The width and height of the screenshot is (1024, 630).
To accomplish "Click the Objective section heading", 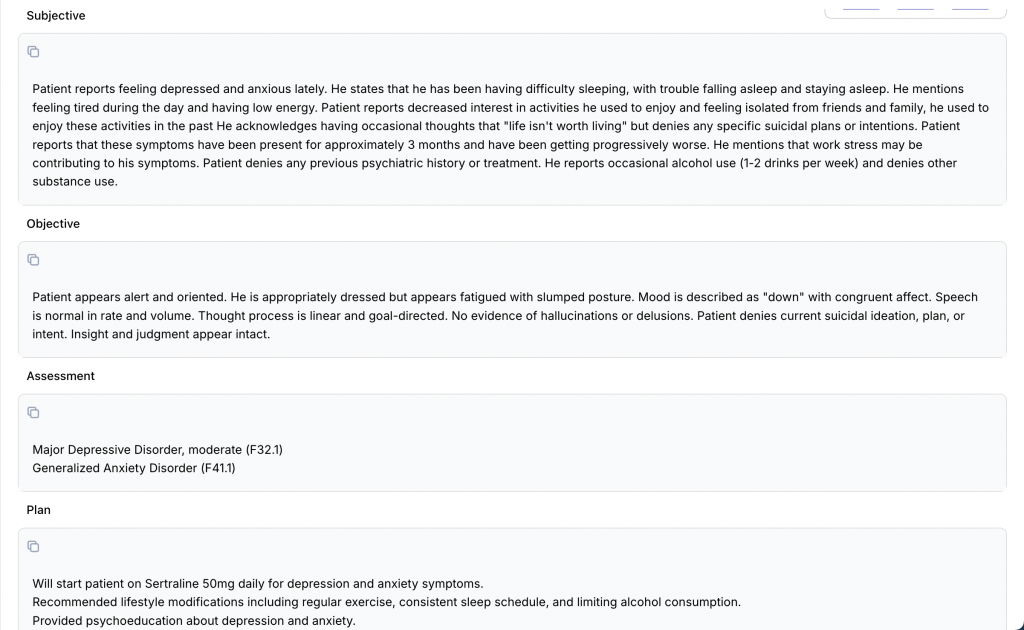I will [x=53, y=224].
